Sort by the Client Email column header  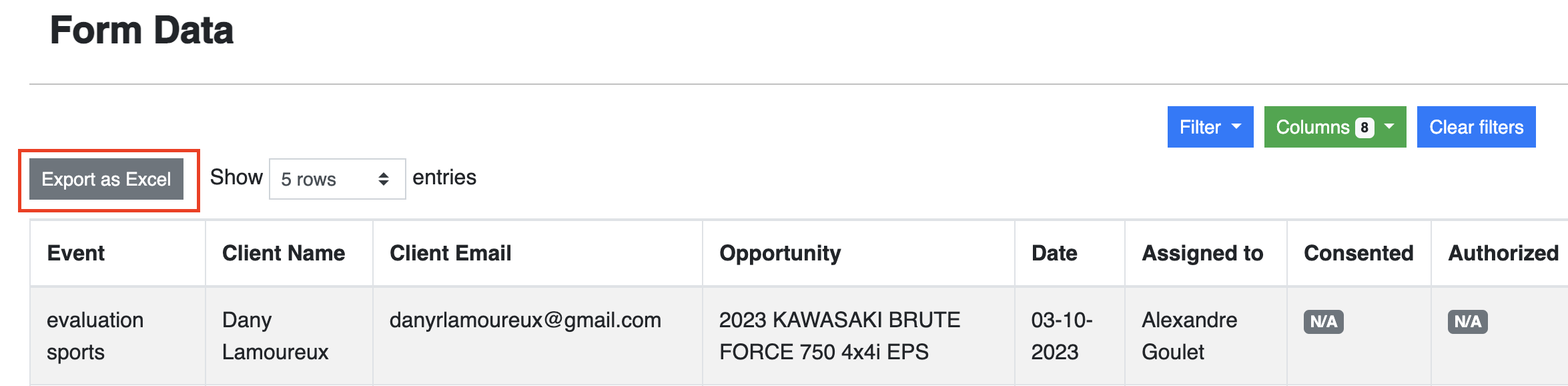pos(450,253)
